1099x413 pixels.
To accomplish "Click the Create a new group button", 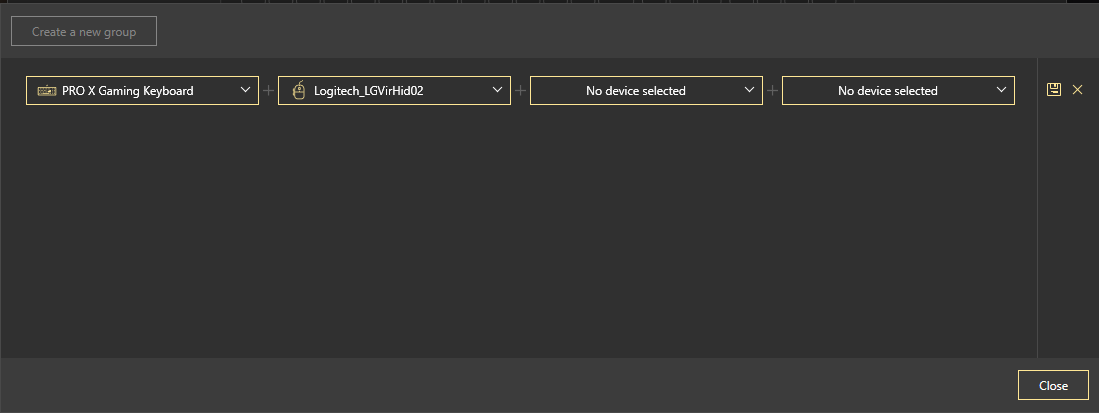I will (84, 32).
